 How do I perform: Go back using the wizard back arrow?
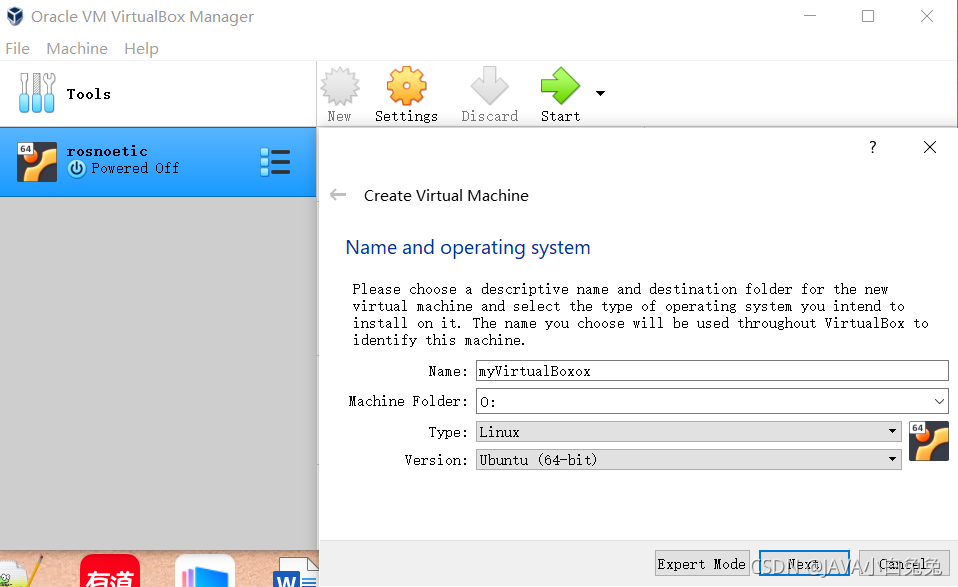click(x=338, y=195)
